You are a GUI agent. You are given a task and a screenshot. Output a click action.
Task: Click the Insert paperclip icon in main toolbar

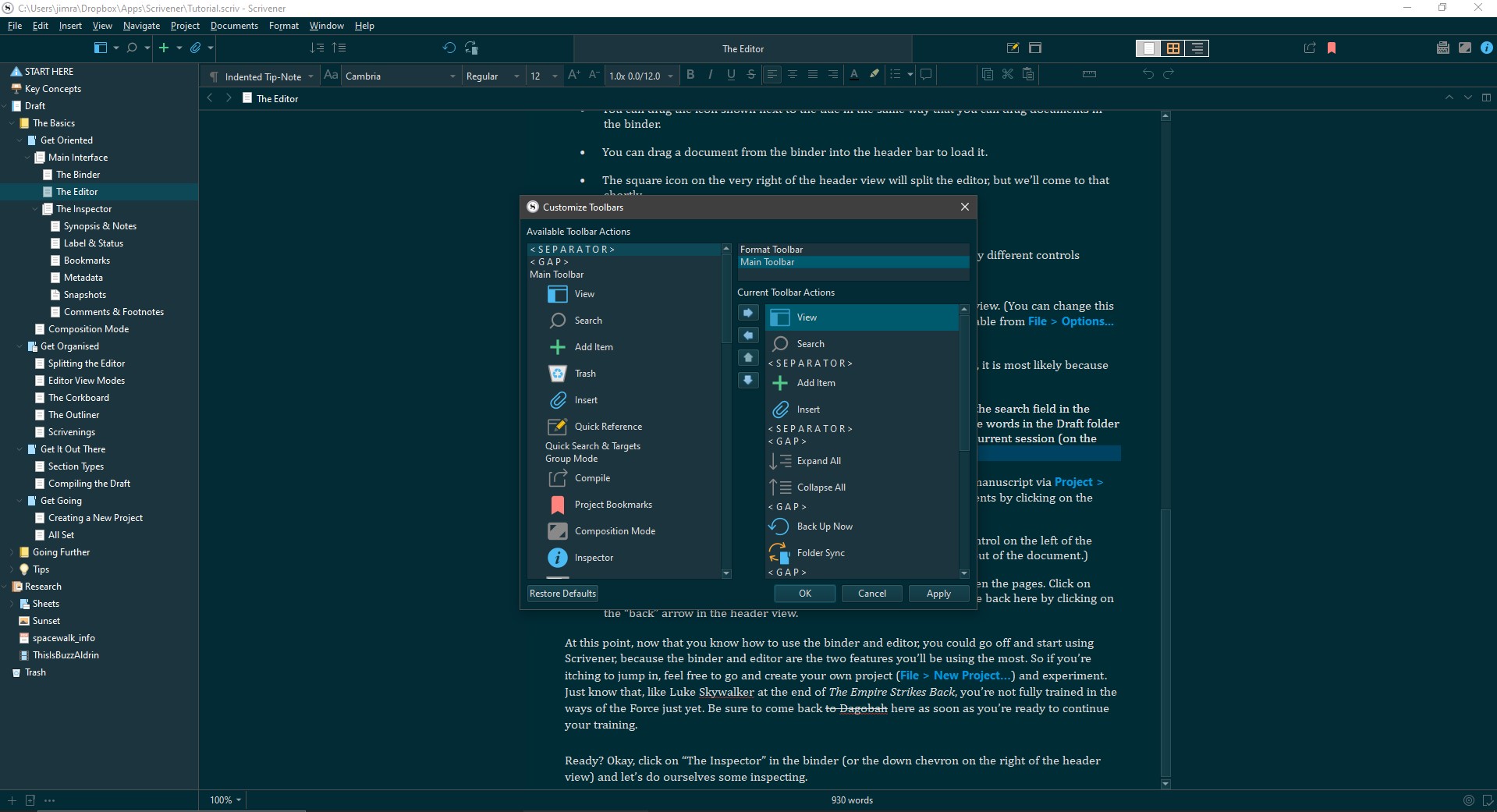[x=196, y=48]
